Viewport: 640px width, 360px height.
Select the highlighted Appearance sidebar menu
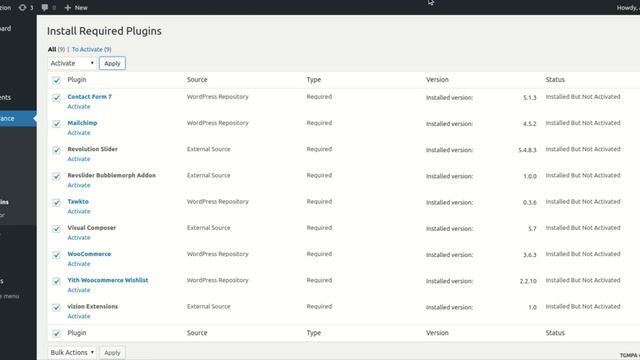click(x=18, y=118)
